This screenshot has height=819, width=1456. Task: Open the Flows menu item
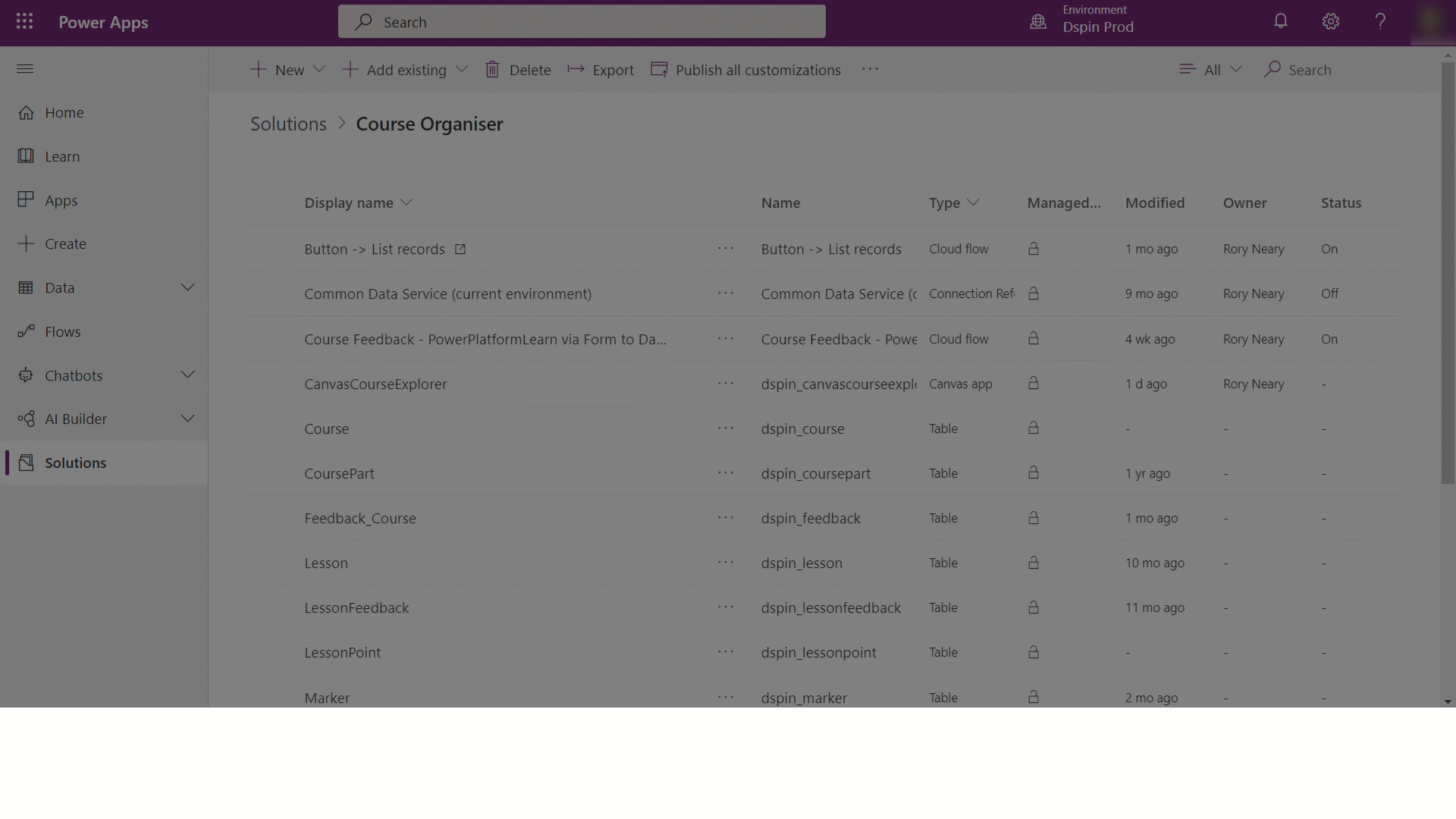[x=62, y=331]
